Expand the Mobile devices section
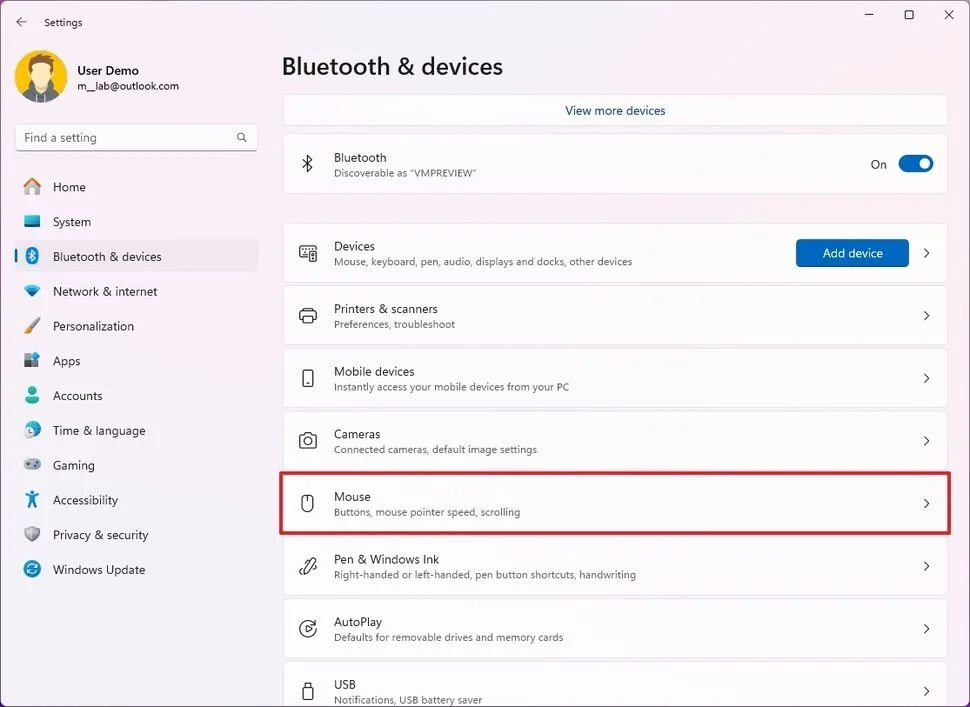This screenshot has height=707, width=970. pos(925,378)
